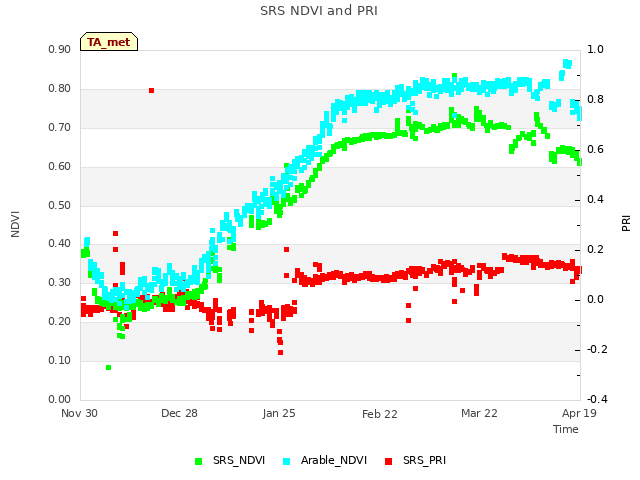Click the -0.4 PRI axis value

pyautogui.click(x=597, y=400)
